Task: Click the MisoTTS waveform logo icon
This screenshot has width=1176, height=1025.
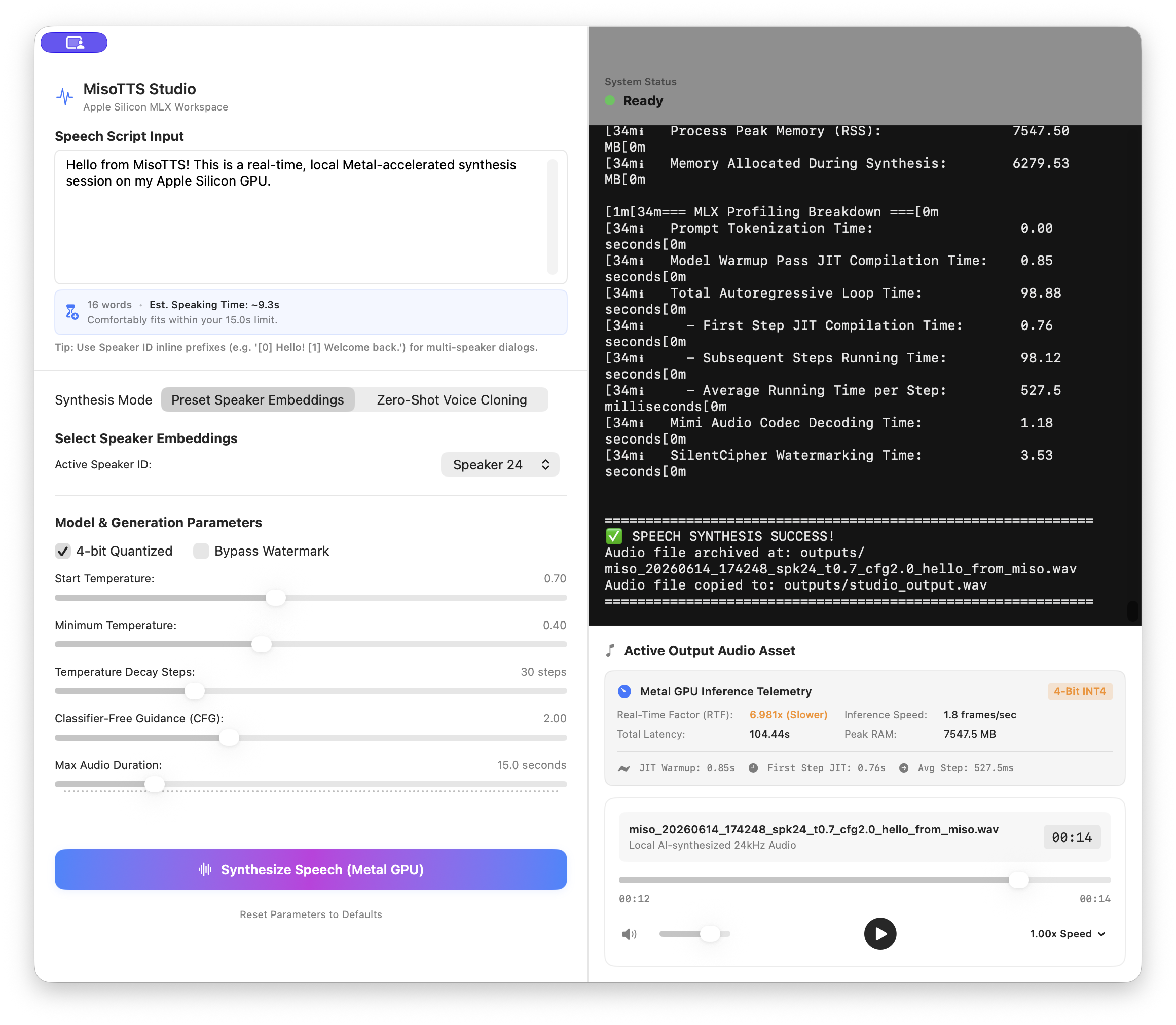Action: point(65,97)
